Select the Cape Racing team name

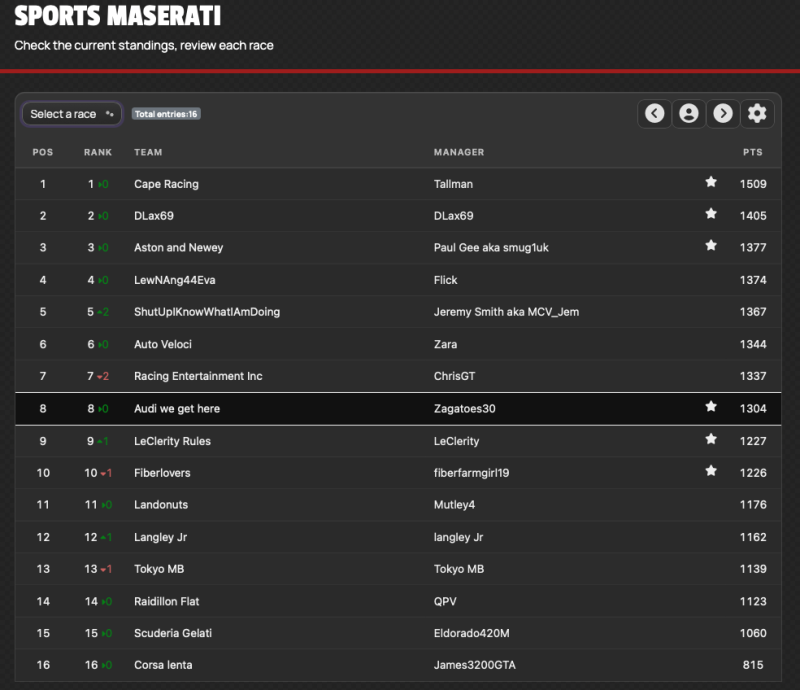point(166,184)
